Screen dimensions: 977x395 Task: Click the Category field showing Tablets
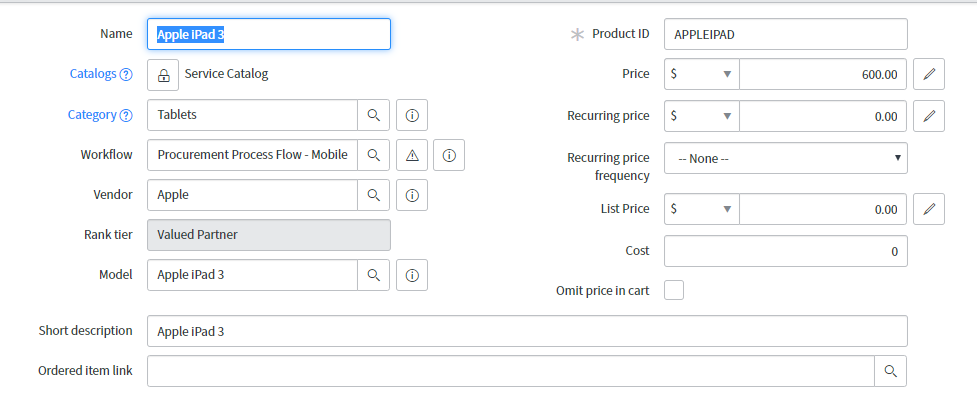[x=252, y=115]
